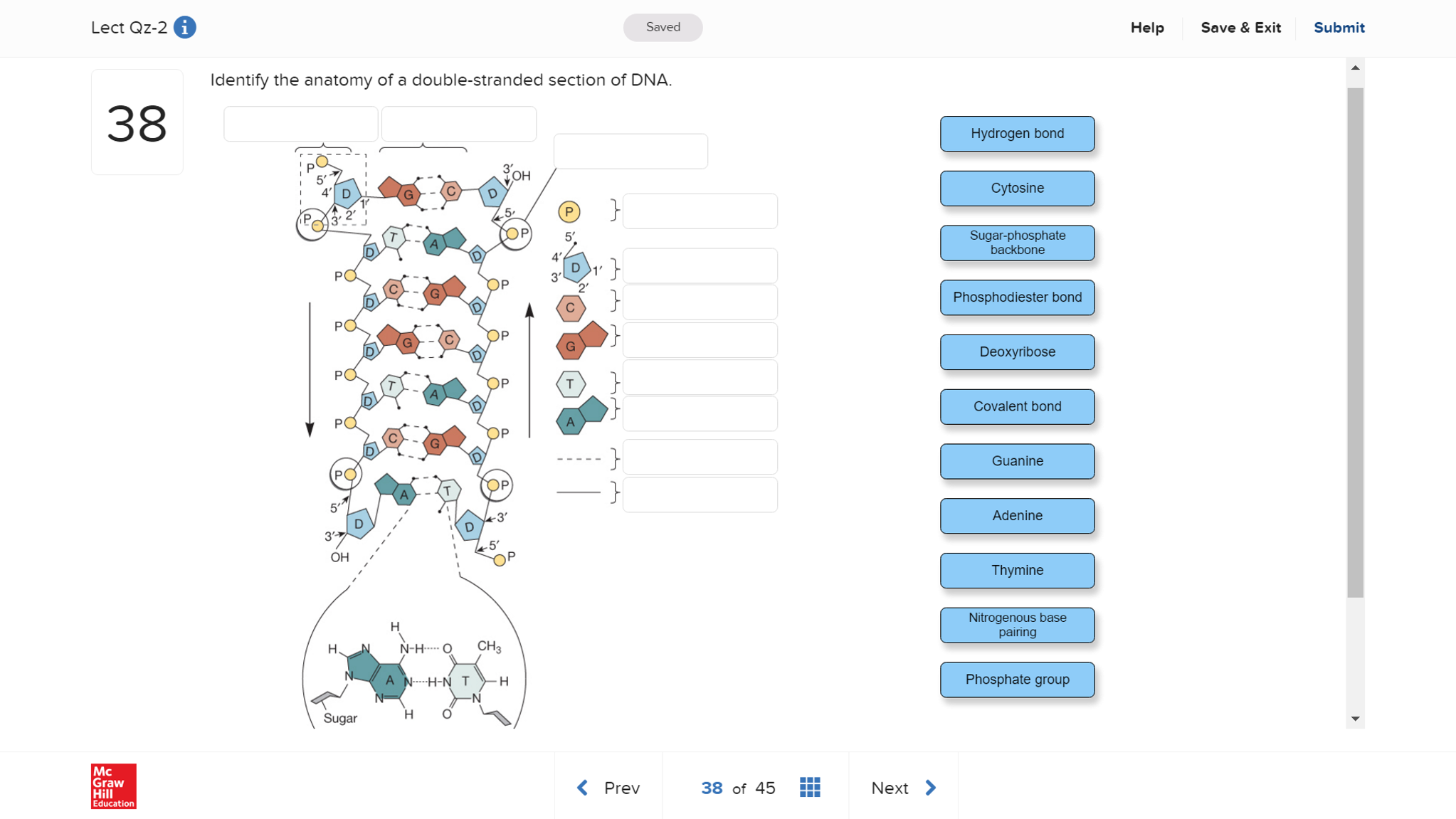
Task: Open the question grid navigator icon
Action: pyautogui.click(x=810, y=787)
